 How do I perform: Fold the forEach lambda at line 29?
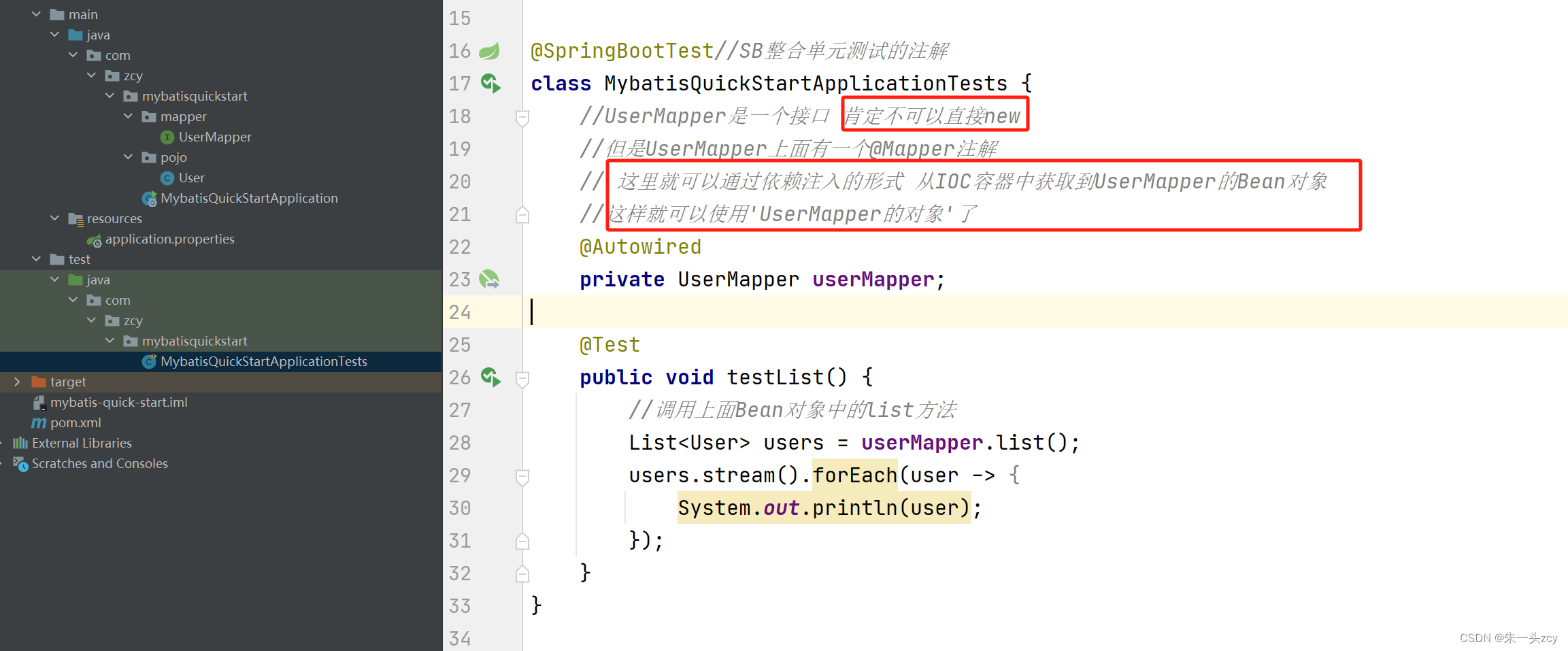522,477
